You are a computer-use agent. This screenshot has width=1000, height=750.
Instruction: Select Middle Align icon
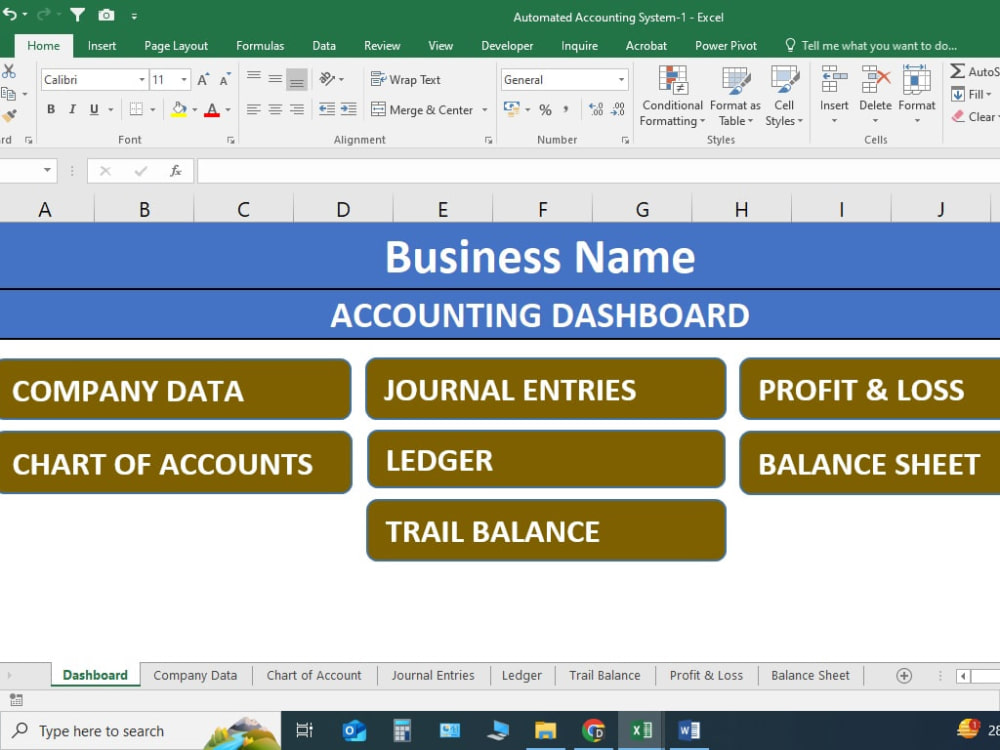coord(275,78)
